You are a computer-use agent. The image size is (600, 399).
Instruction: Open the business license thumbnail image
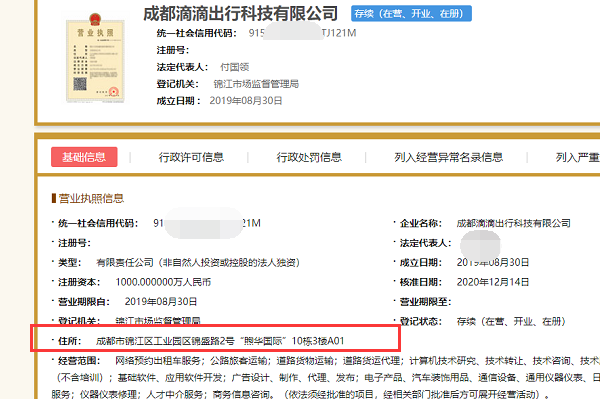(95, 58)
